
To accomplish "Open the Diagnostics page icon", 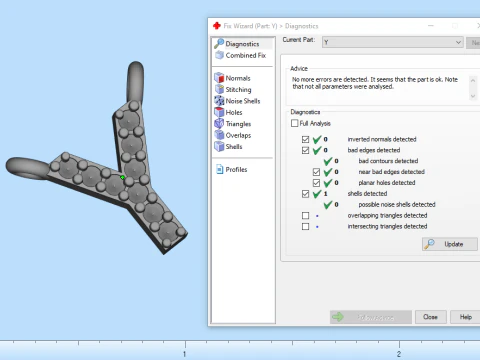I will (219, 43).
